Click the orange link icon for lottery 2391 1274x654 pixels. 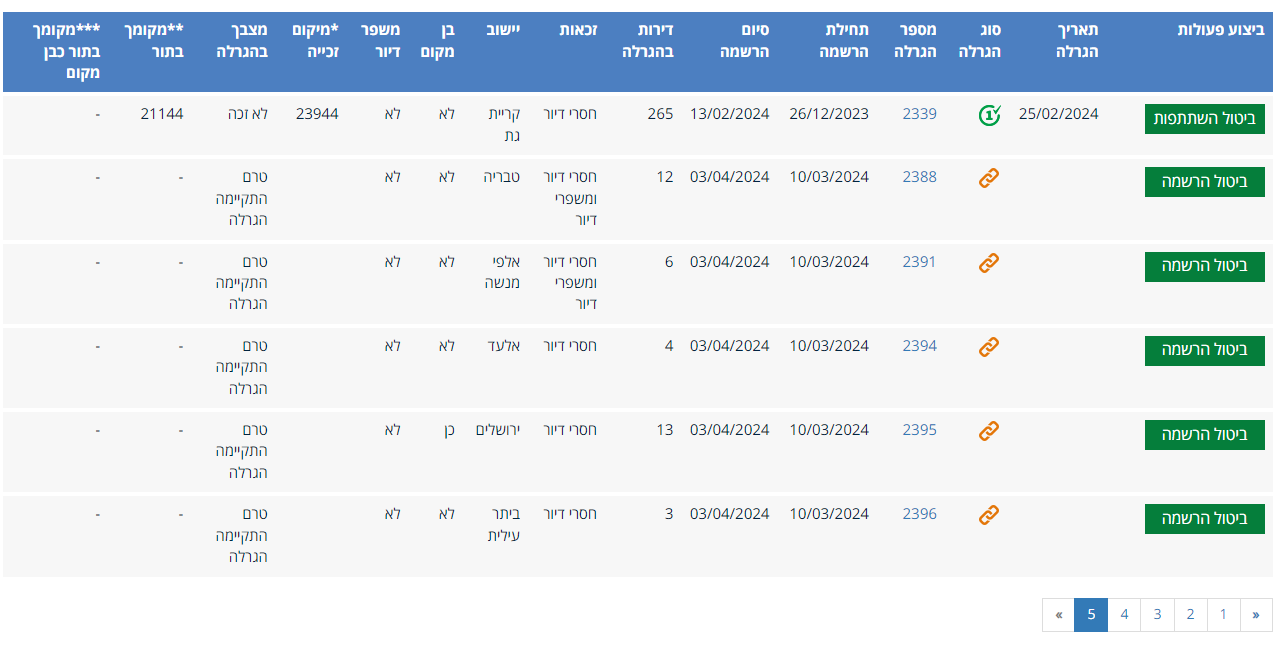click(989, 263)
